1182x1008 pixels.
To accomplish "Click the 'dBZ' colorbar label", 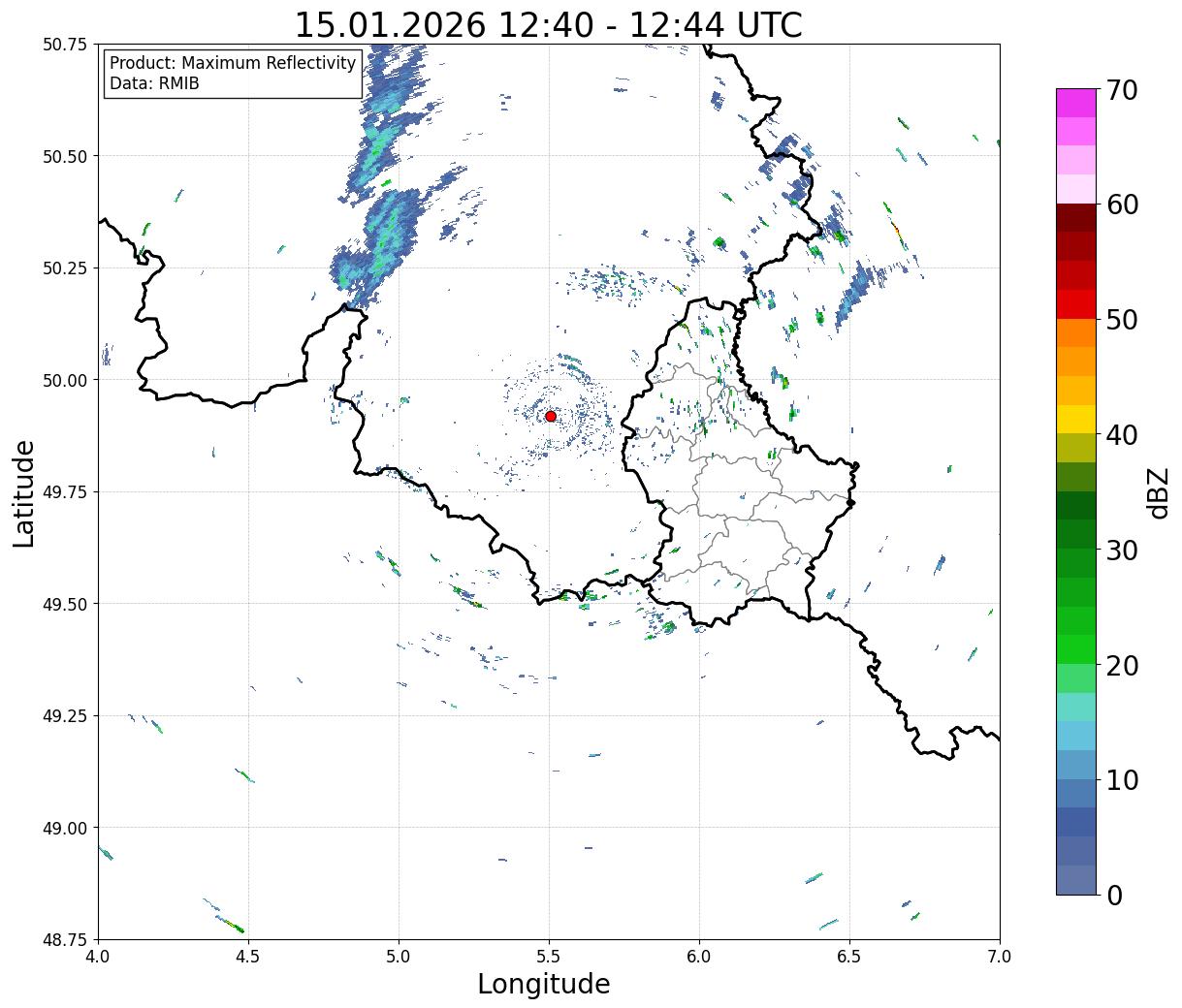I will [1158, 491].
